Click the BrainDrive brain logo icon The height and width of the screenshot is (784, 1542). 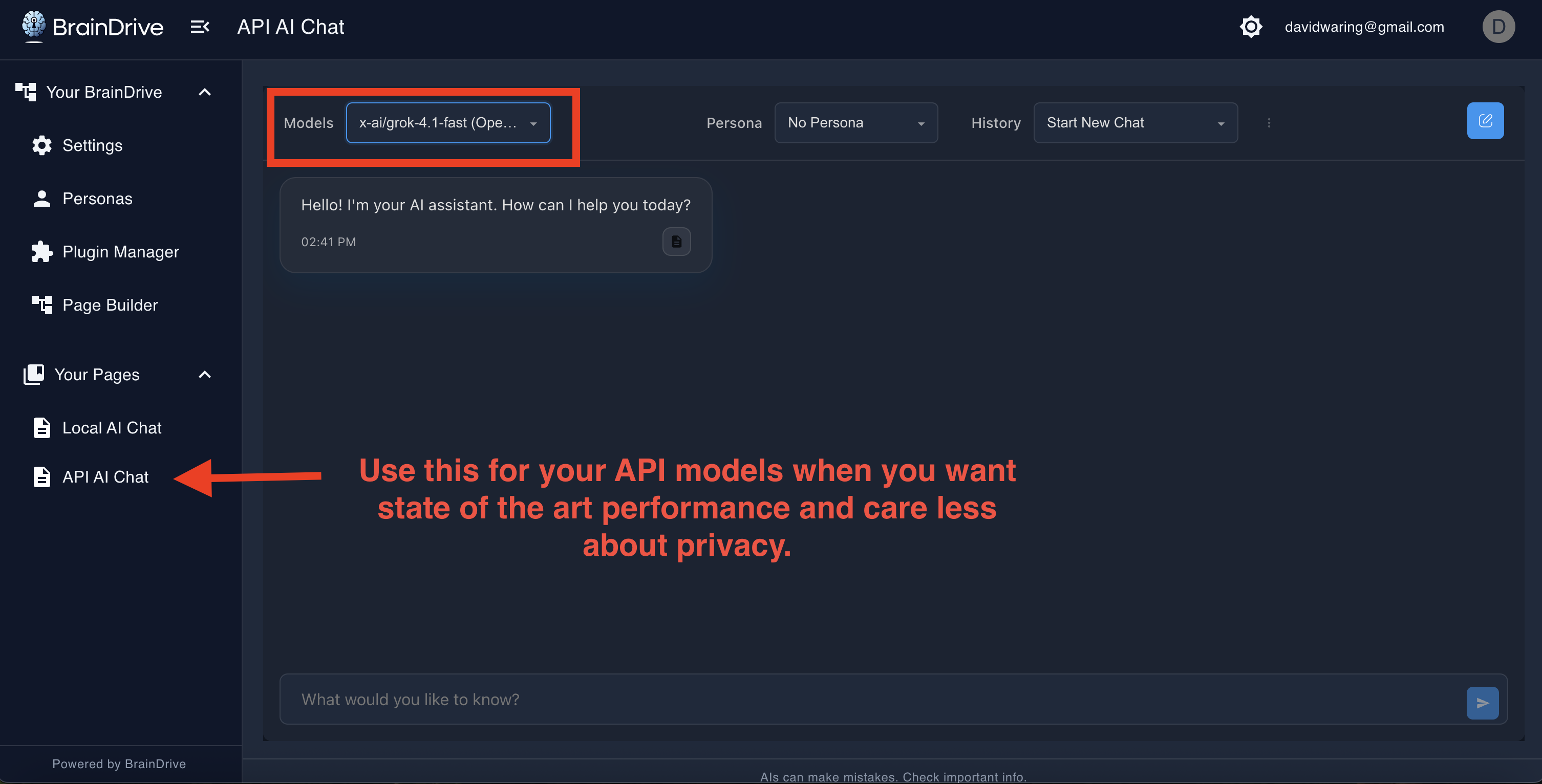[x=33, y=25]
